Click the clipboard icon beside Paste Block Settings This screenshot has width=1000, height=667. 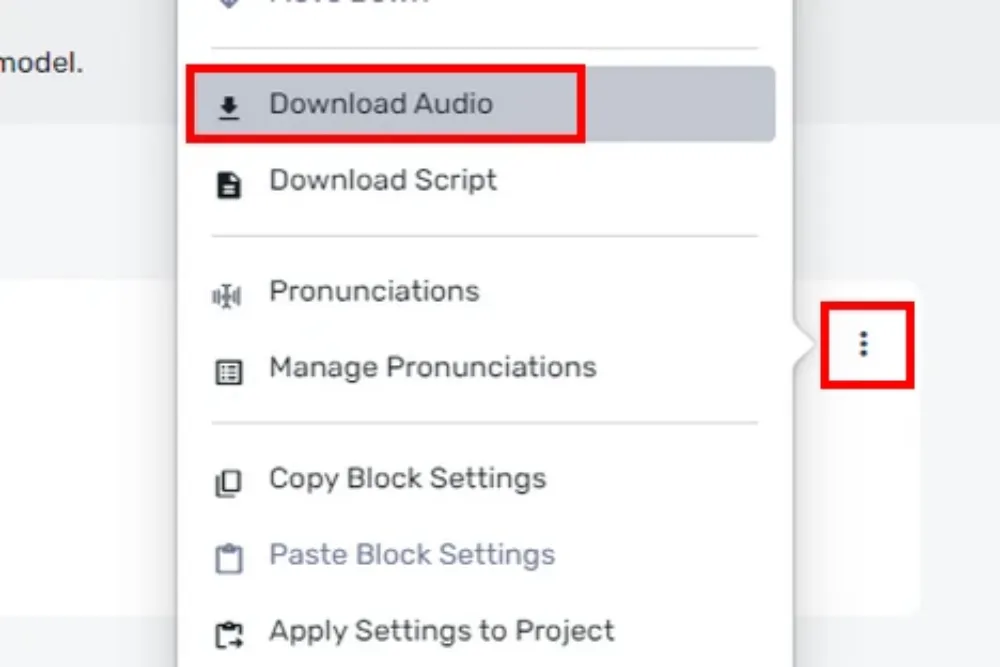point(228,559)
